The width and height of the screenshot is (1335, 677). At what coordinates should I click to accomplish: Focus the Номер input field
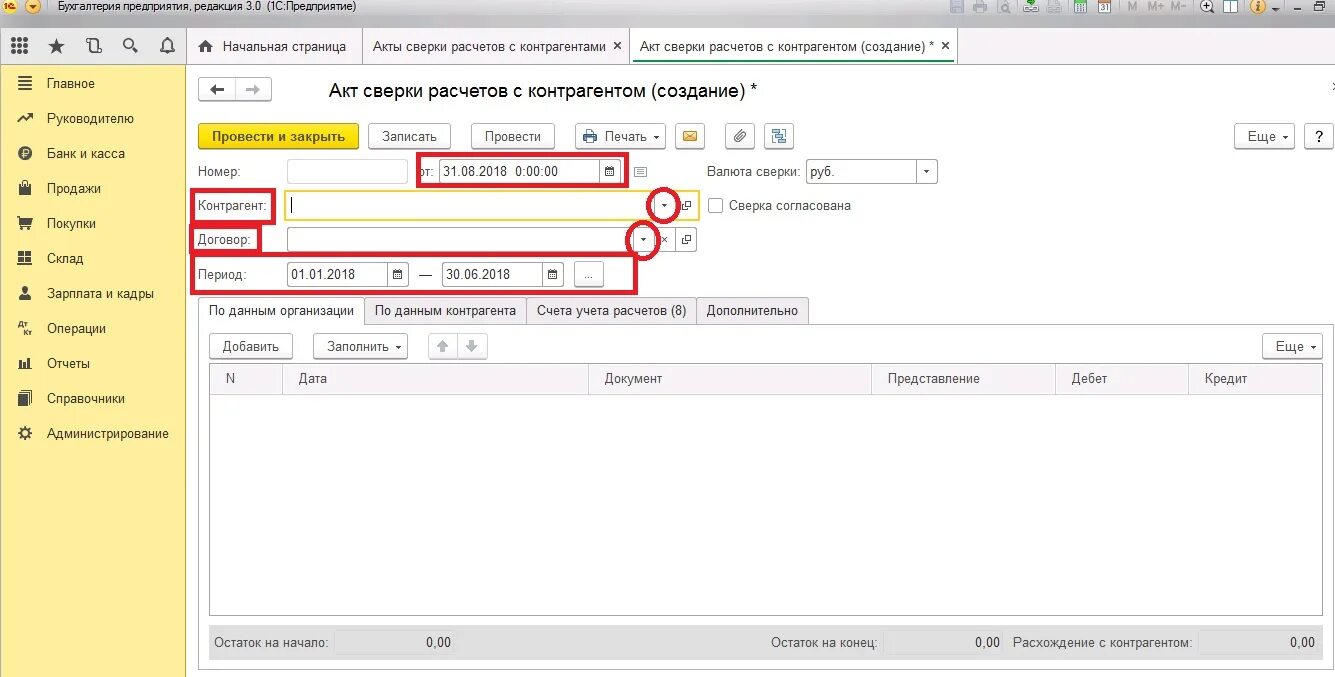347,171
